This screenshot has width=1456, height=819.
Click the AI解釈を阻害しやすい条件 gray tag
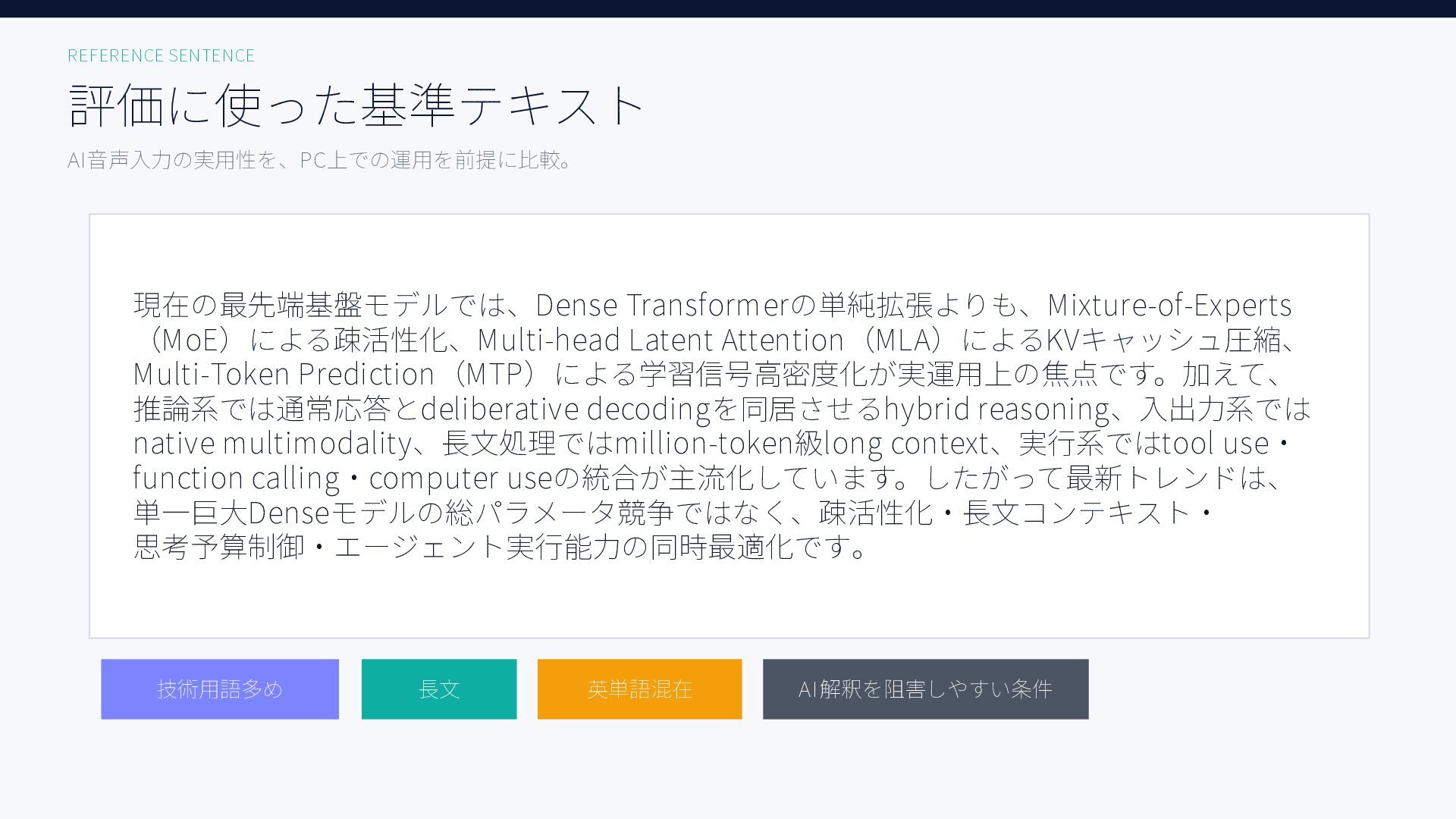[925, 689]
